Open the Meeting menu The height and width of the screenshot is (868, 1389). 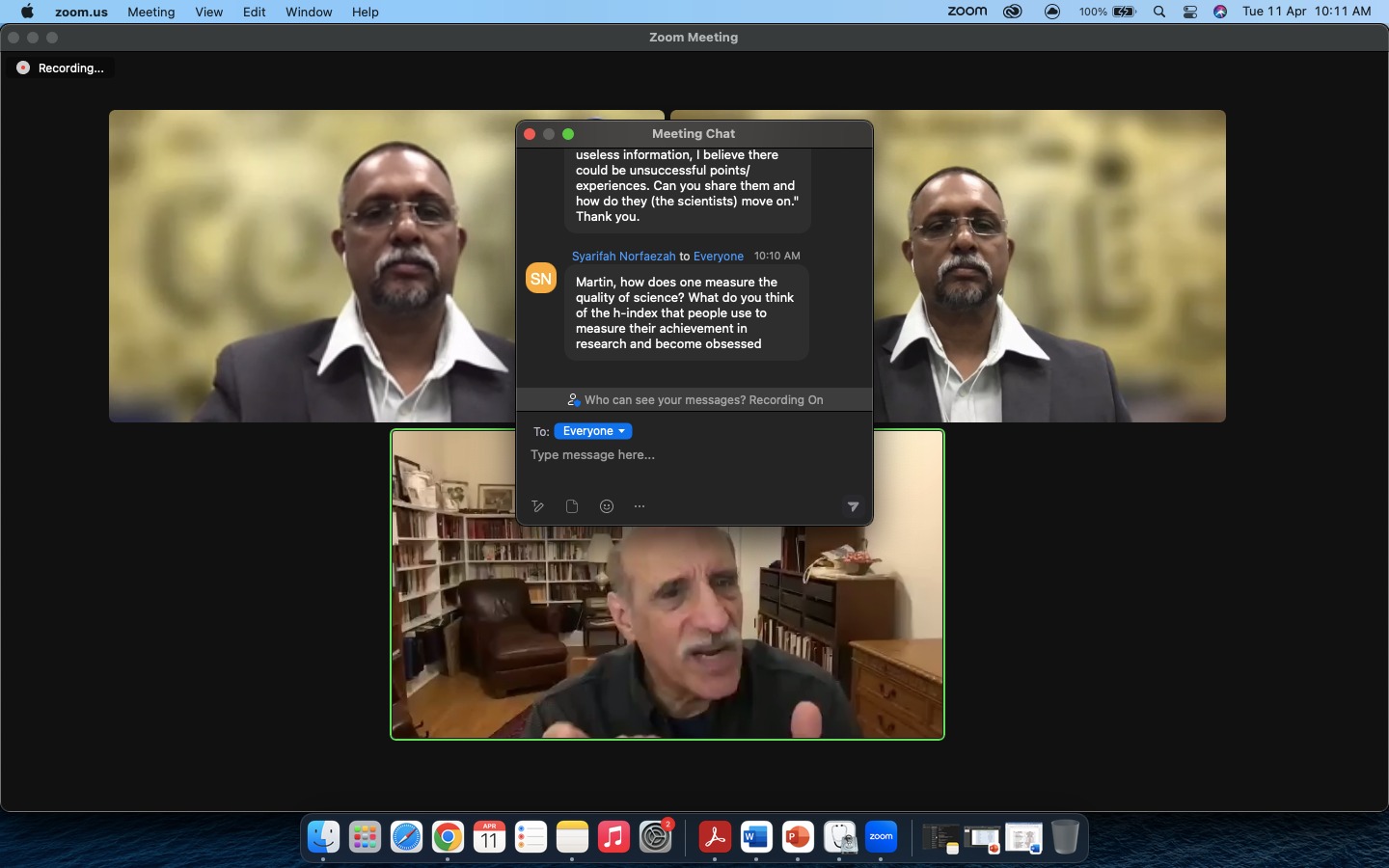(x=151, y=12)
